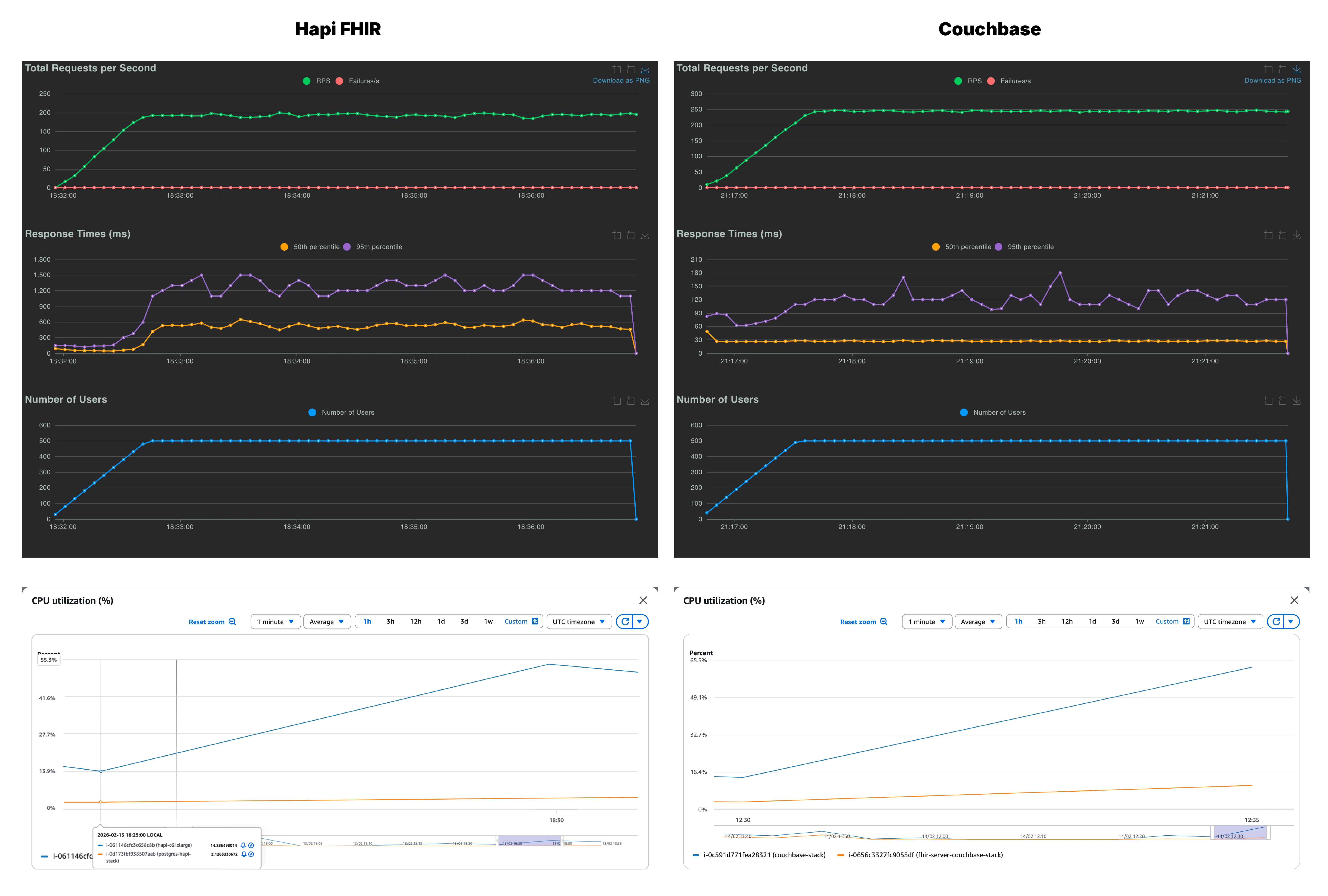The height and width of the screenshot is (896, 1328).
Task: Close the Couchbase CPU utilization panel
Action: tap(1294, 600)
